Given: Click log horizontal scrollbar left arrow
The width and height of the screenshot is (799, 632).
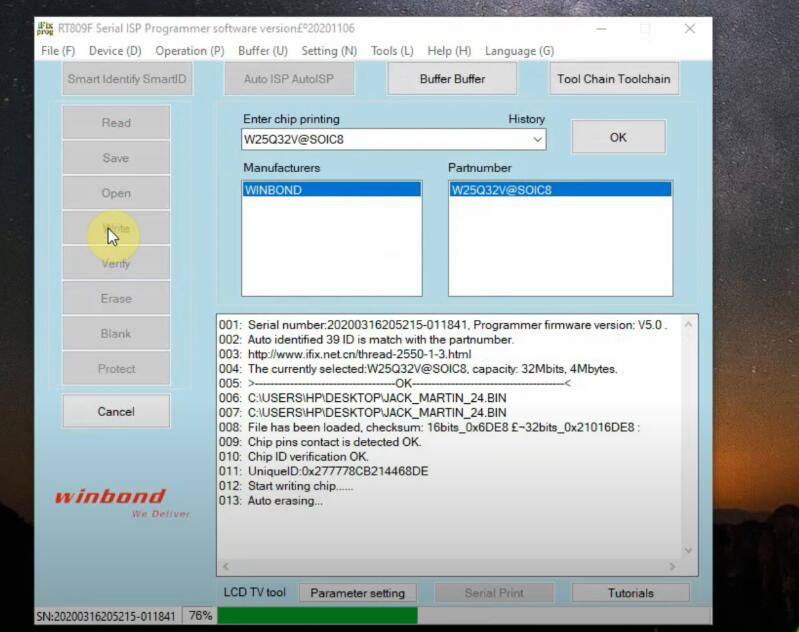Looking at the screenshot, I should pyautogui.click(x=226, y=566).
